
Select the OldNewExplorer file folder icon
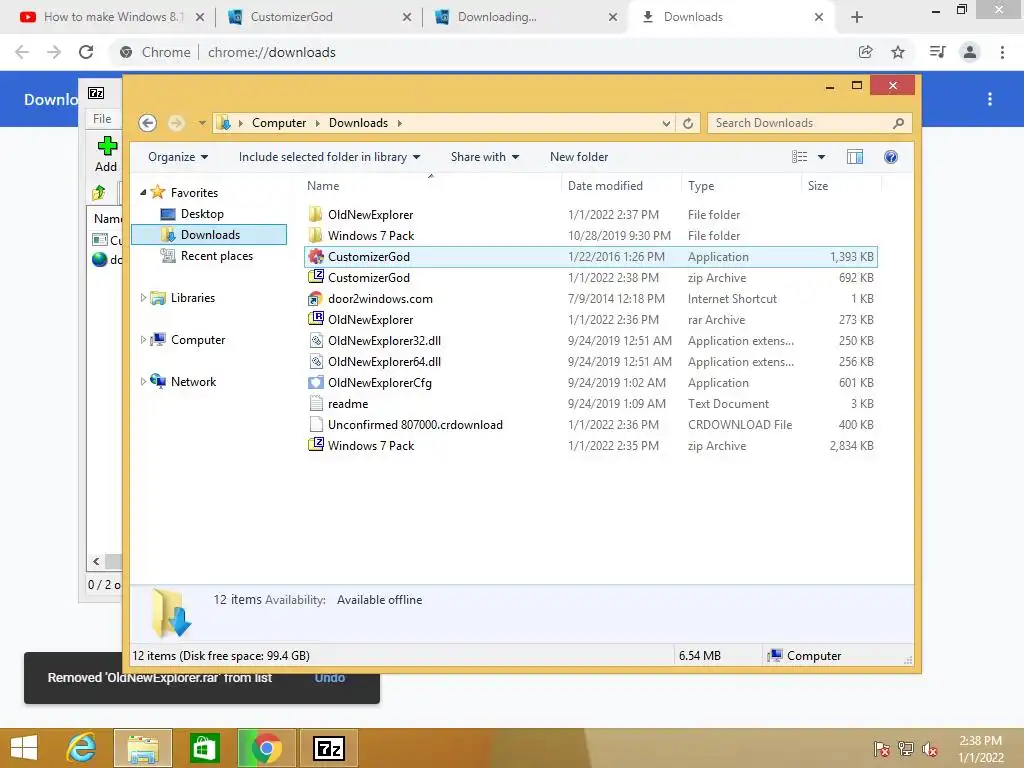316,214
